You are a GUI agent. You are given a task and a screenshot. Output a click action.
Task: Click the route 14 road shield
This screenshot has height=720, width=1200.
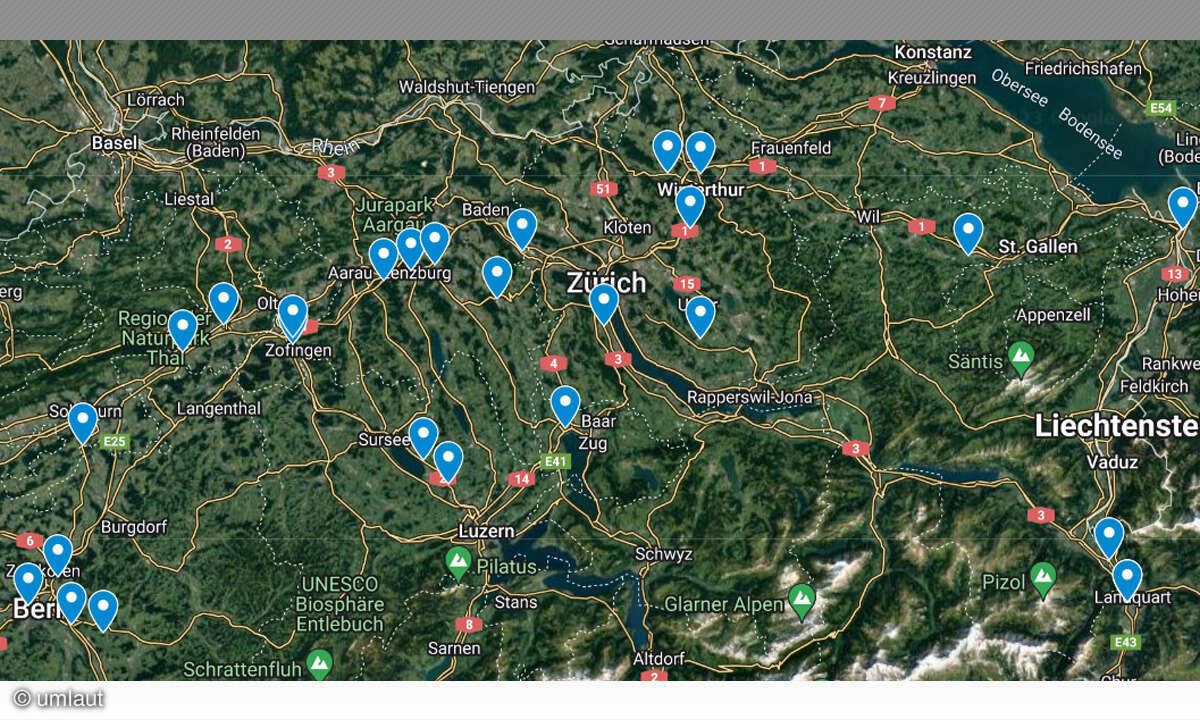520,479
